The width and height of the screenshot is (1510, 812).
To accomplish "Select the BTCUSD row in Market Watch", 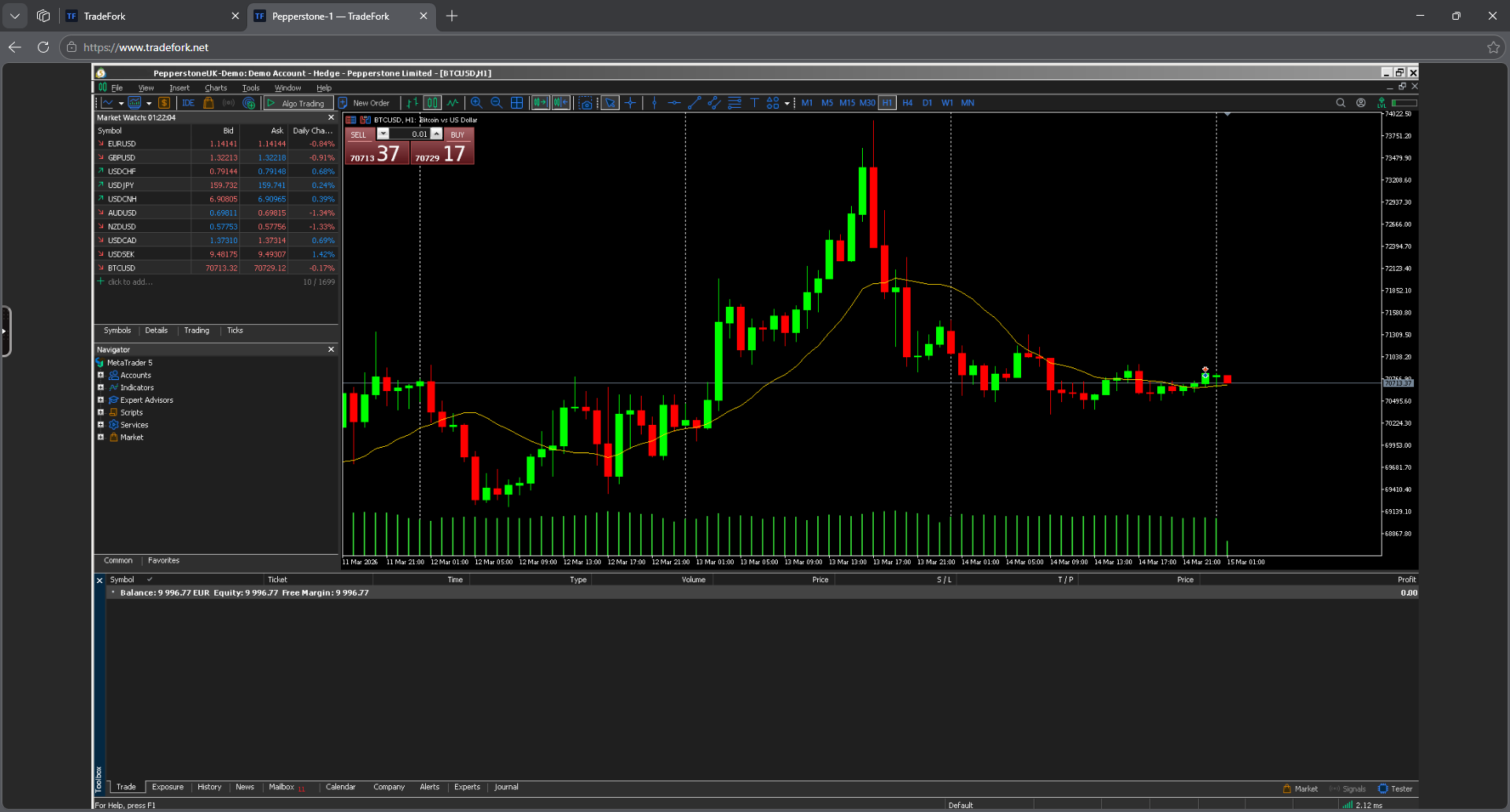I will pyautogui.click(x=216, y=268).
